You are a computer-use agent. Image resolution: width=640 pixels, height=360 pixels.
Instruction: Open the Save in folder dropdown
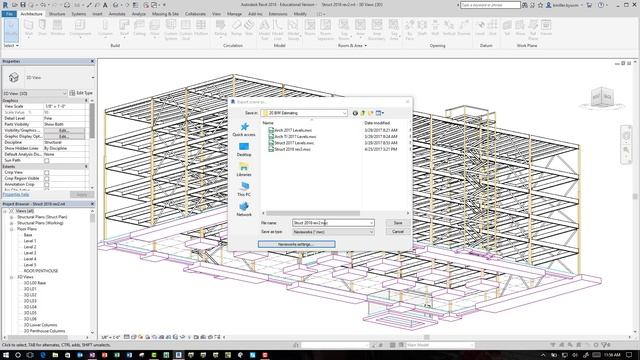(344, 113)
